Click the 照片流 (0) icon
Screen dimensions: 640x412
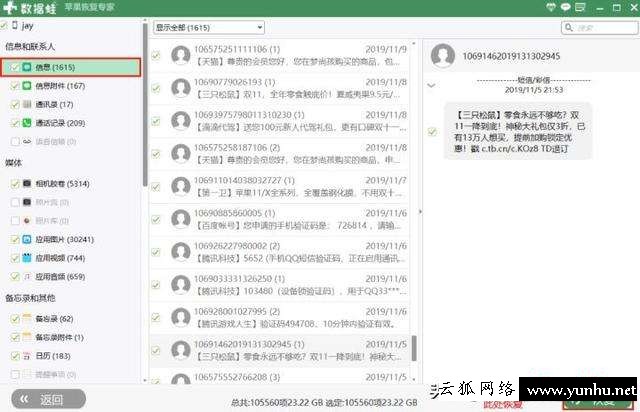coord(27,202)
